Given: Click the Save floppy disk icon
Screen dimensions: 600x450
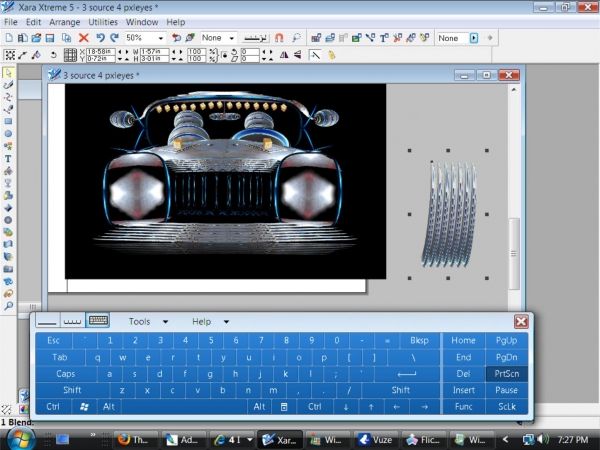Looking at the screenshot, I should point(50,38).
